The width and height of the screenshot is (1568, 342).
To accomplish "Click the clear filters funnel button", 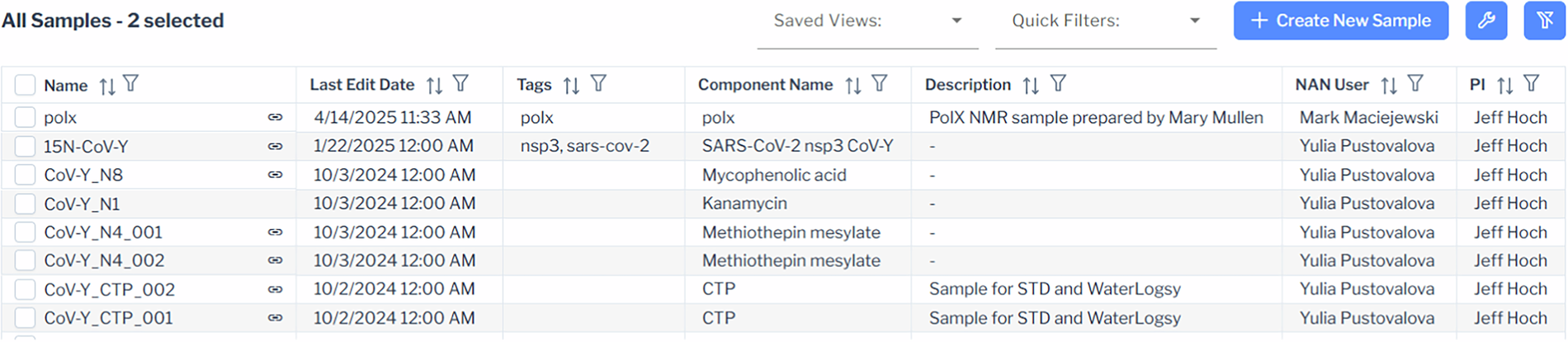I will [x=1544, y=21].
